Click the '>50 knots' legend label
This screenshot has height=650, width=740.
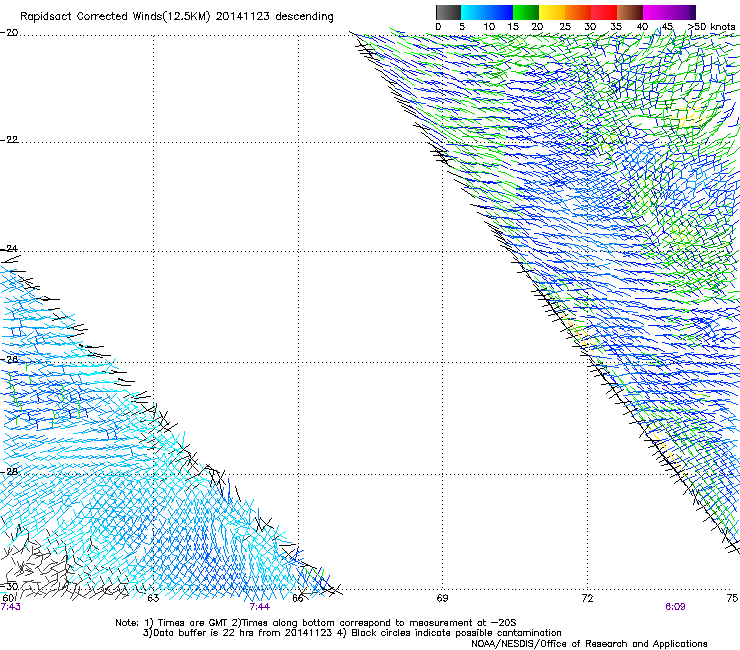pos(711,27)
